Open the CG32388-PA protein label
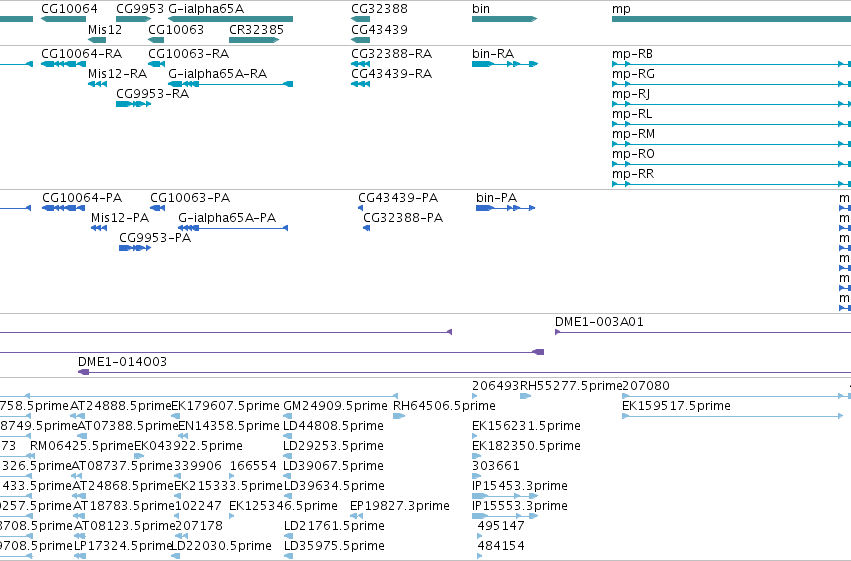 [403, 218]
